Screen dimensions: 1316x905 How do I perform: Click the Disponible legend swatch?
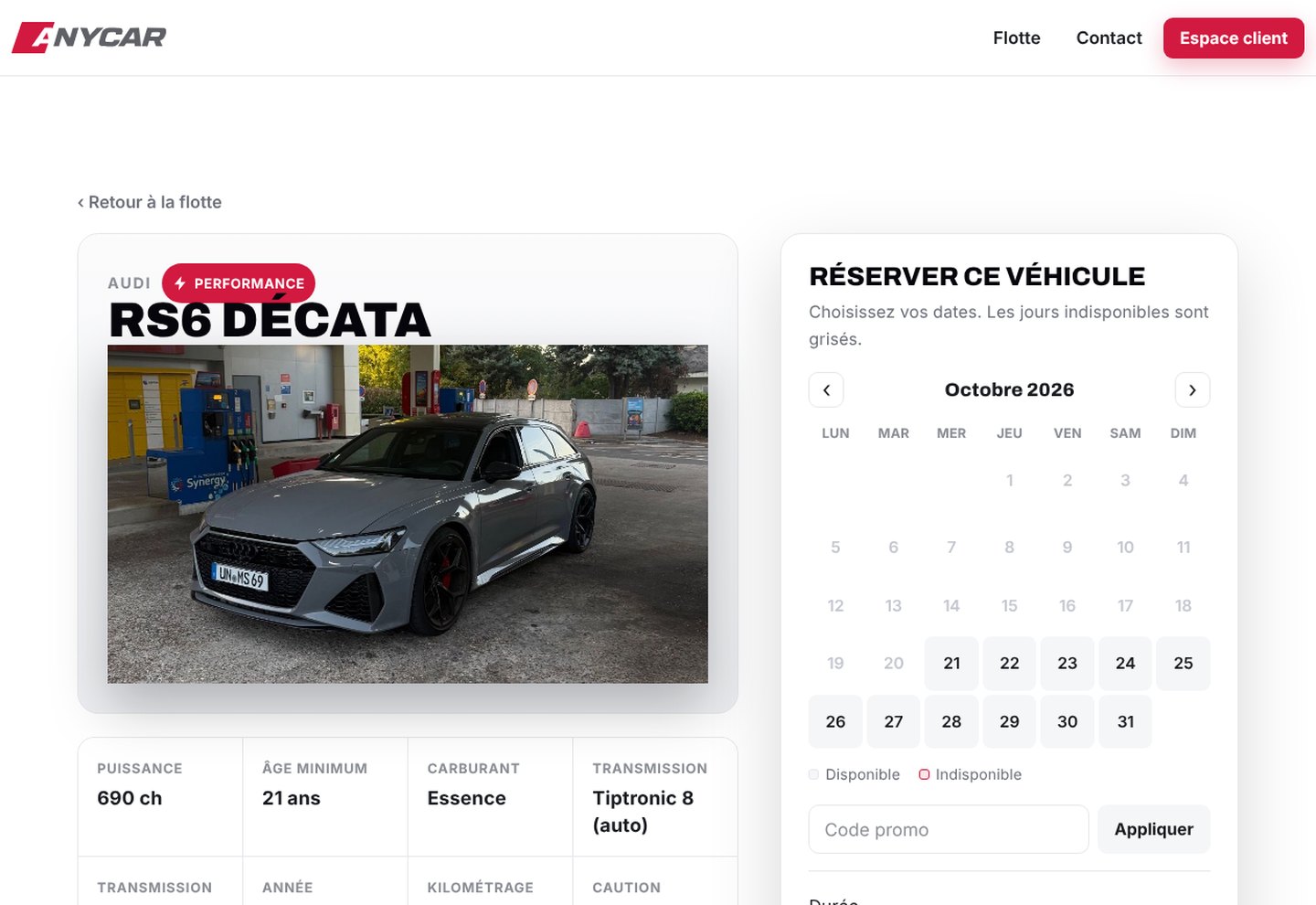813,774
